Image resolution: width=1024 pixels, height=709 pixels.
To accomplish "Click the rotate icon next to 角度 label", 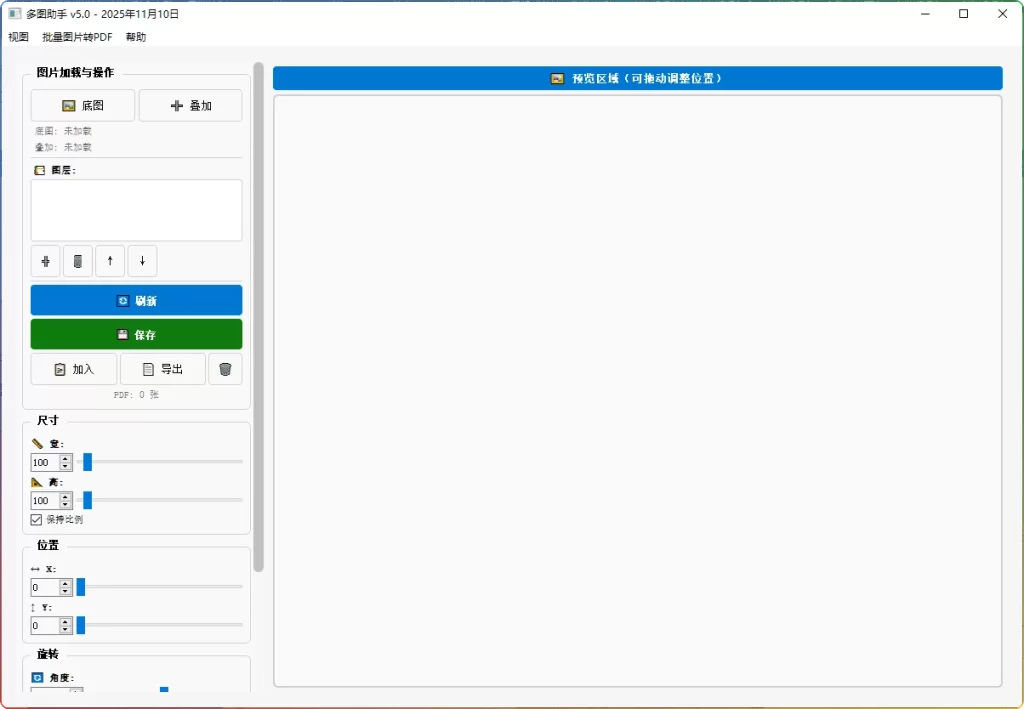I will [x=37, y=677].
